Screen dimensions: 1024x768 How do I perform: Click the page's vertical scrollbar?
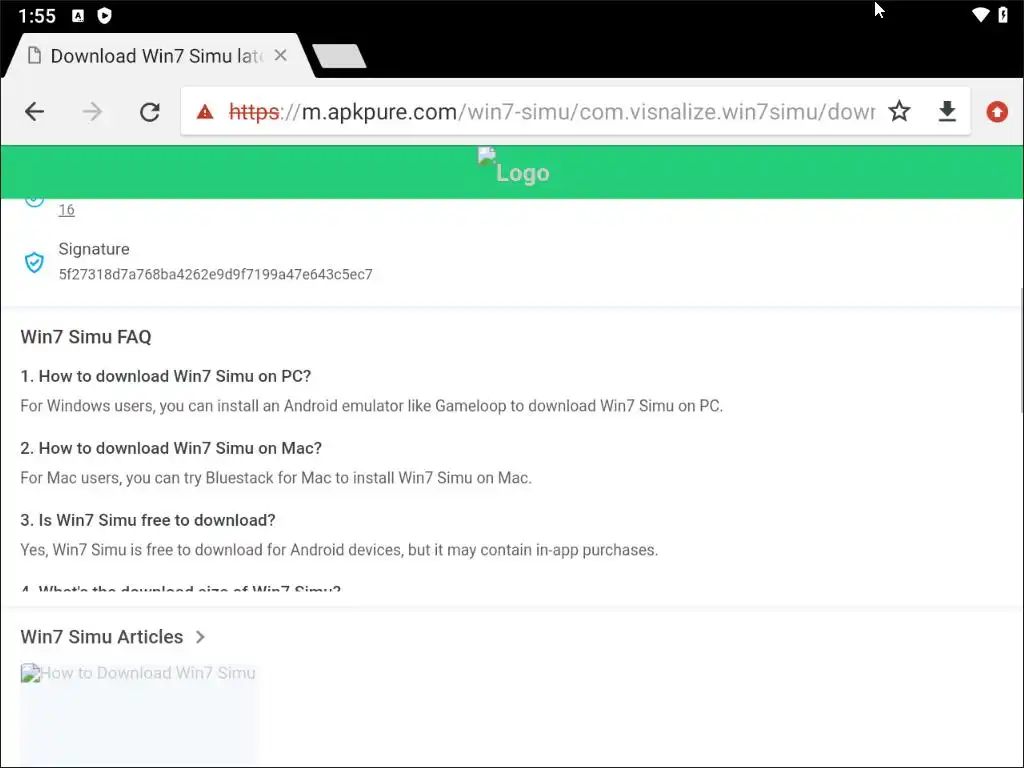[x=1021, y=349]
